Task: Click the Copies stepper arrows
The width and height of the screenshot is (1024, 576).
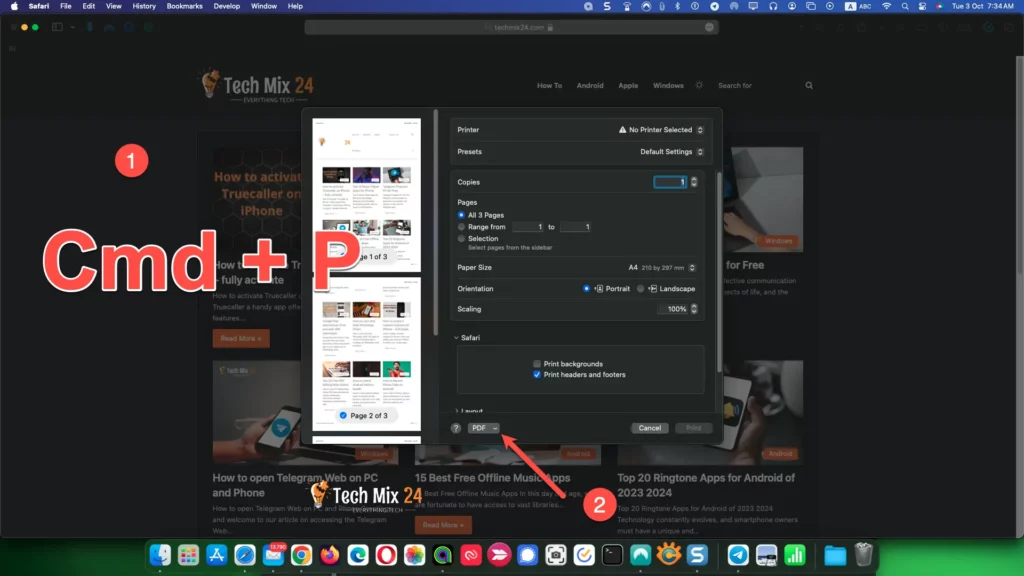Action: pyautogui.click(x=694, y=182)
